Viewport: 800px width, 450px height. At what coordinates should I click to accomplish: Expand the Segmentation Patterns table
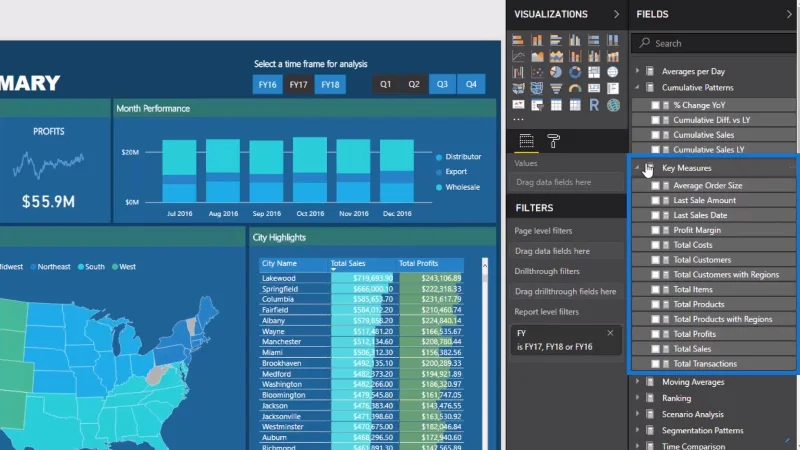pyautogui.click(x=637, y=430)
